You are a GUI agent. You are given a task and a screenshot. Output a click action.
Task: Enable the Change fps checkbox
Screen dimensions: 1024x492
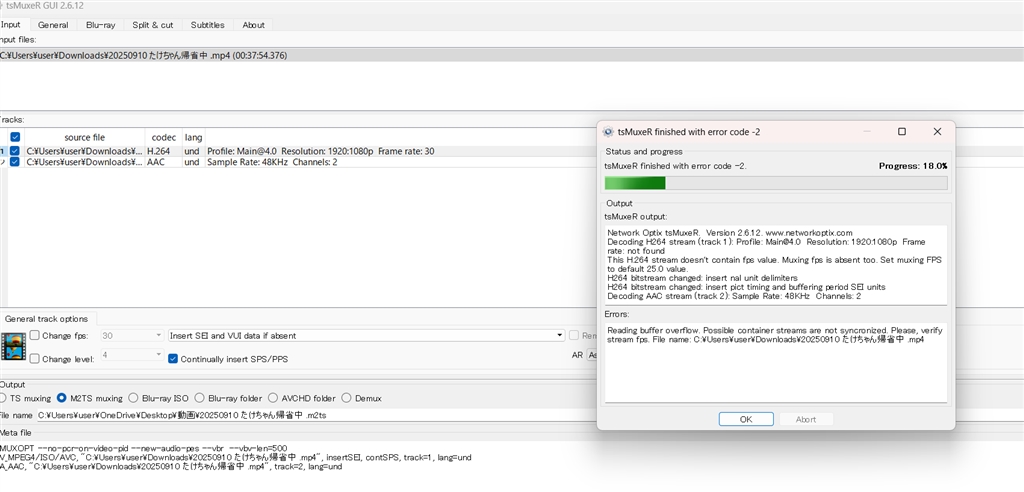(35, 336)
